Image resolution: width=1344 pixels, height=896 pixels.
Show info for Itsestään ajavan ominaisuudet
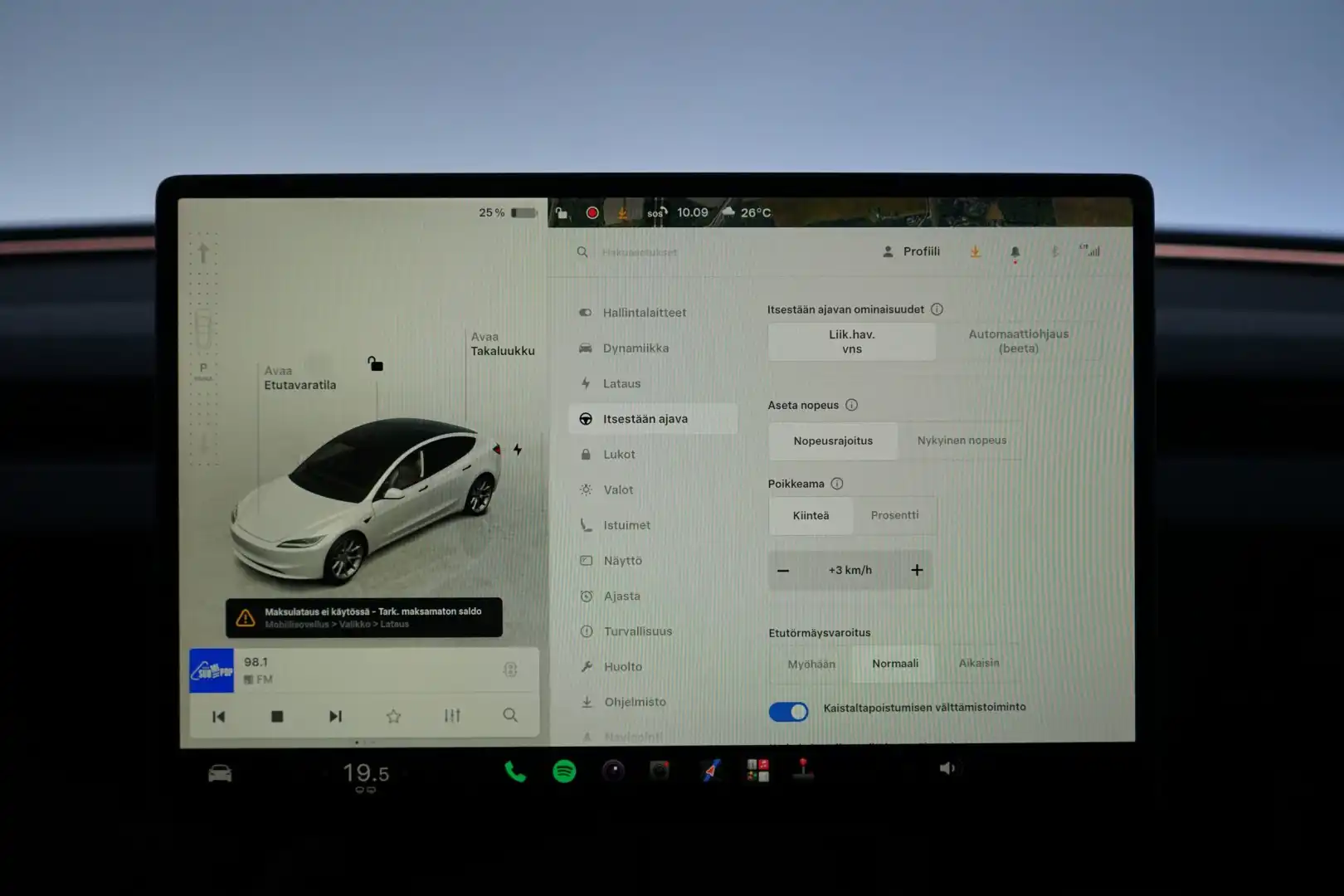937,309
